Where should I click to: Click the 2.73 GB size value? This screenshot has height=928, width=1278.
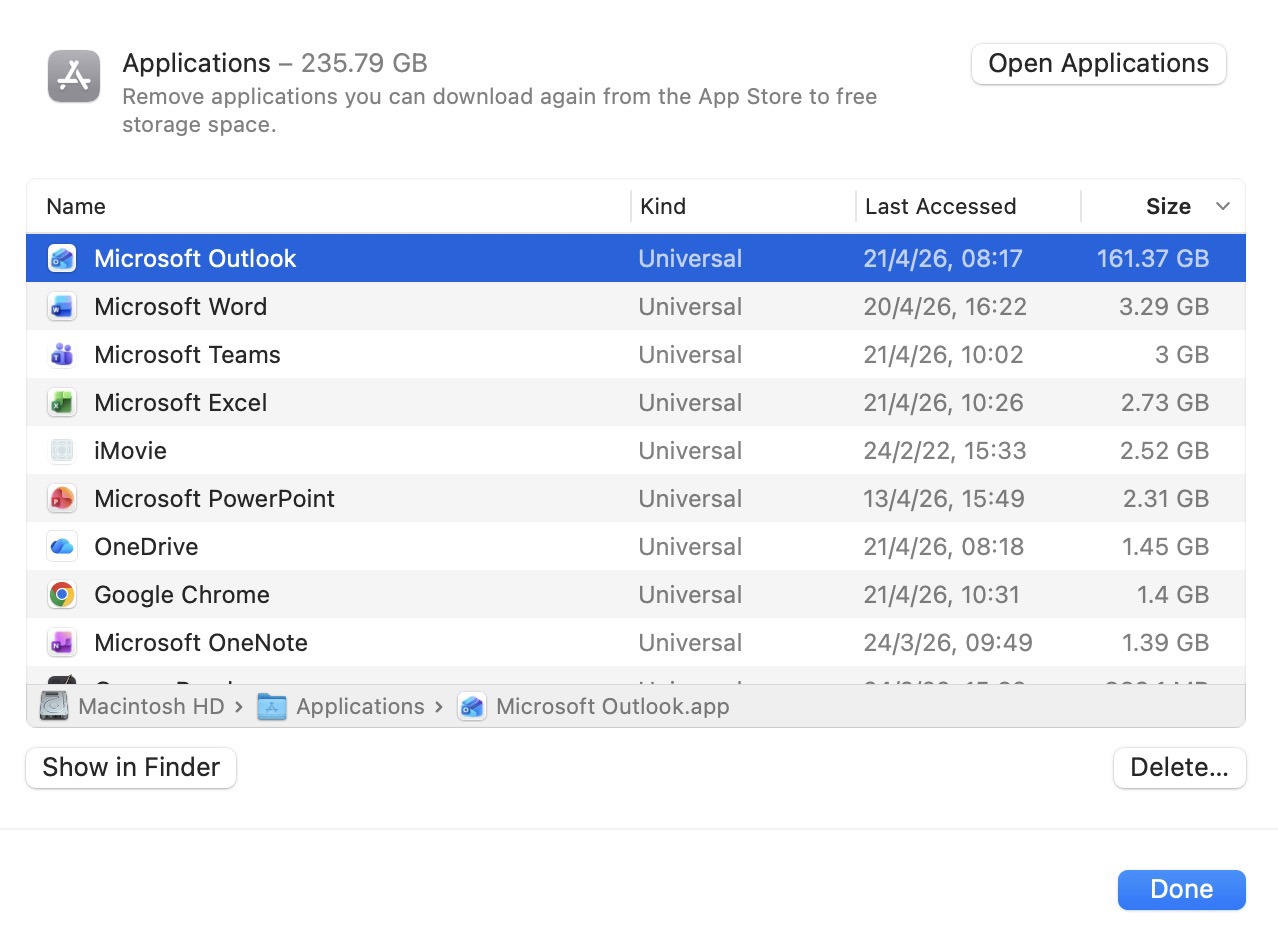[1165, 402]
